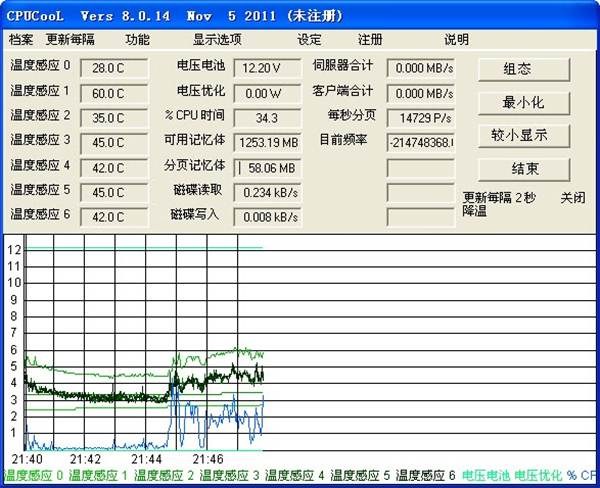
Task: Click the 电压电池 12.20 V field
Action: (x=265, y=68)
